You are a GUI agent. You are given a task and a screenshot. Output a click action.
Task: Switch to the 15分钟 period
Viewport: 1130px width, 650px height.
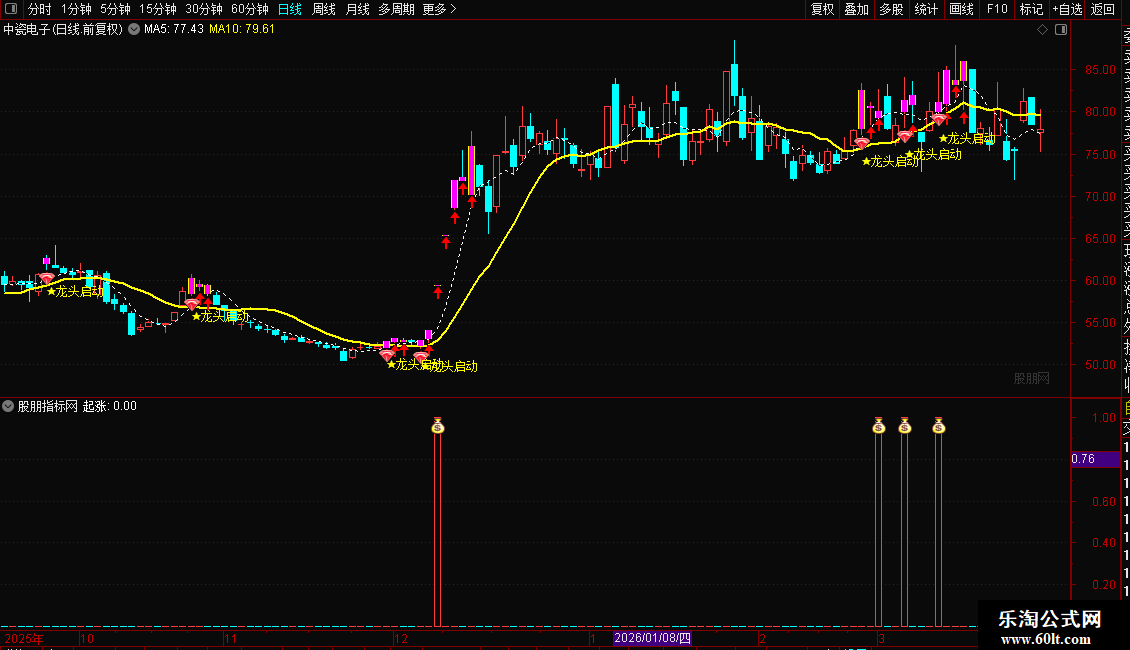tap(158, 9)
